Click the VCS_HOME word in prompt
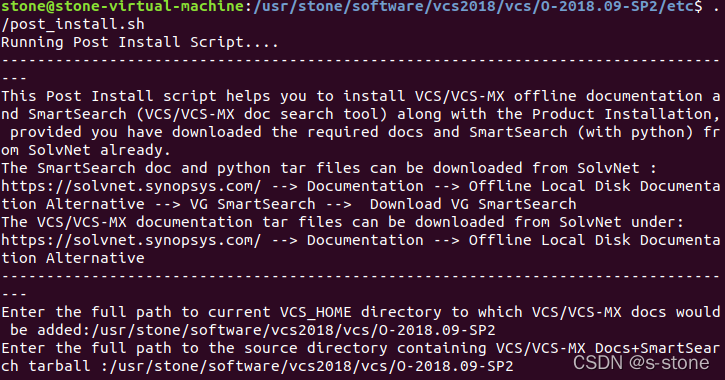 pyautogui.click(x=315, y=313)
